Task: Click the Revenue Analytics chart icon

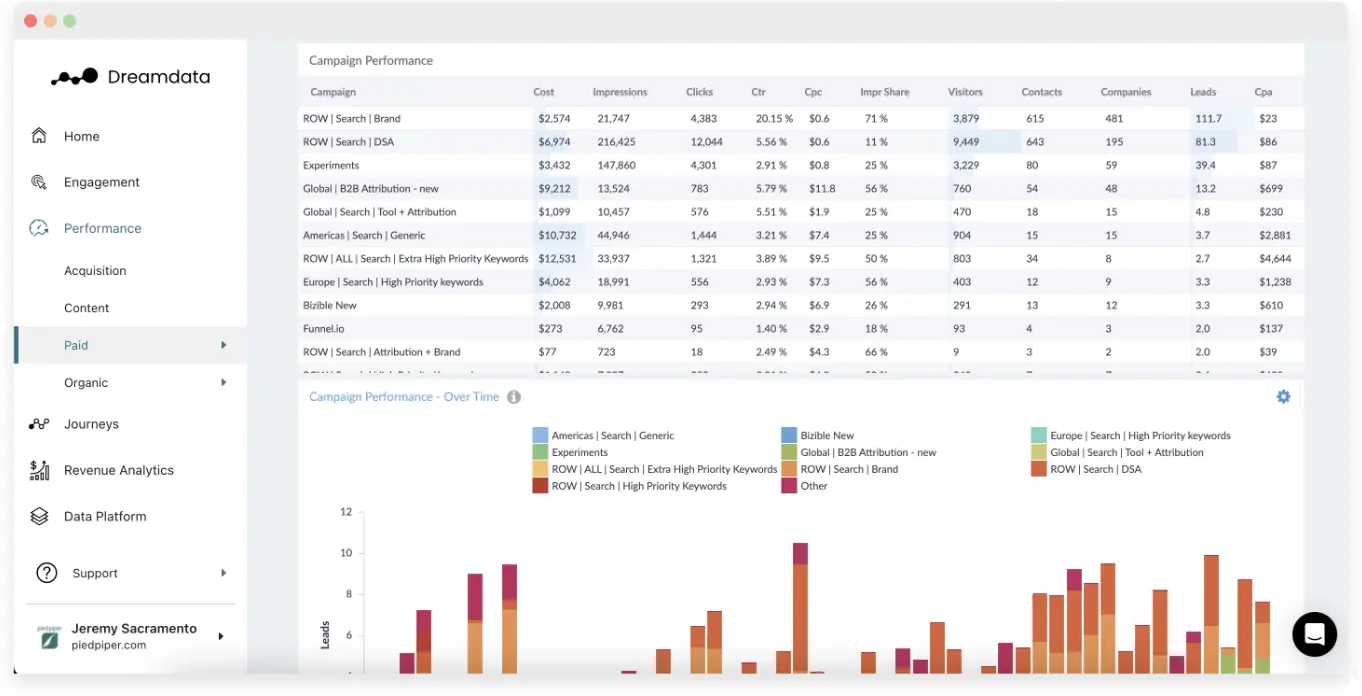Action: [39, 470]
